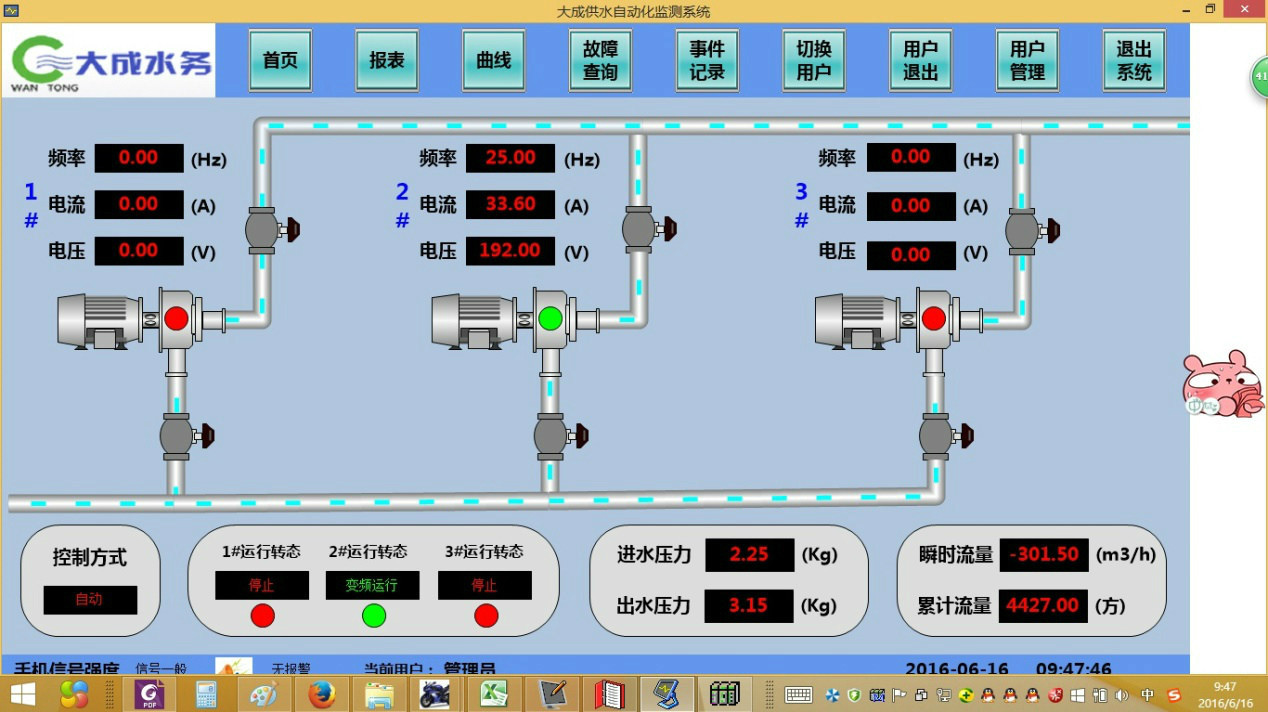
Task: Click pump 2 inlet valve on lower pipe
Action: click(x=552, y=435)
